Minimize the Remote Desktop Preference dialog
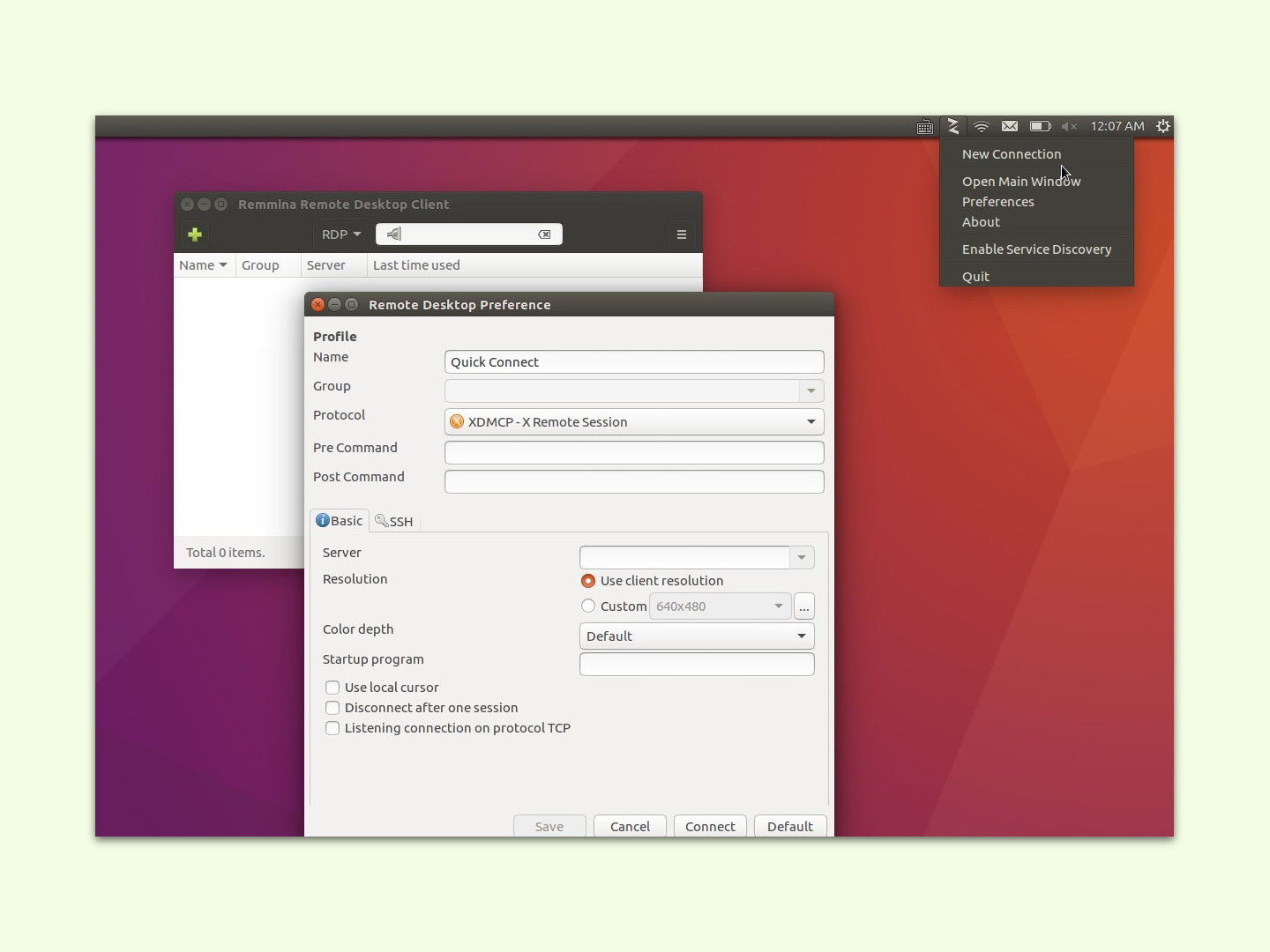Image resolution: width=1270 pixels, height=952 pixels. click(x=335, y=304)
